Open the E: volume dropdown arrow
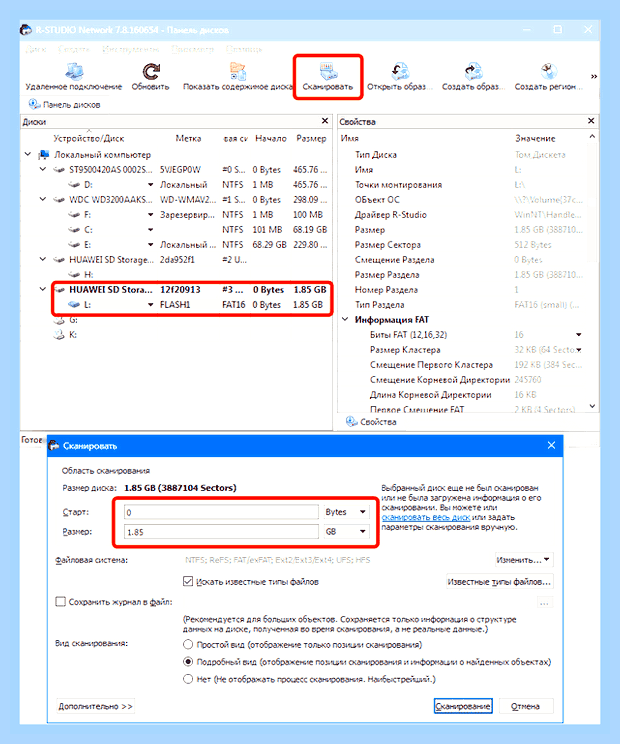This screenshot has height=744, width=620. pyautogui.click(x=150, y=245)
